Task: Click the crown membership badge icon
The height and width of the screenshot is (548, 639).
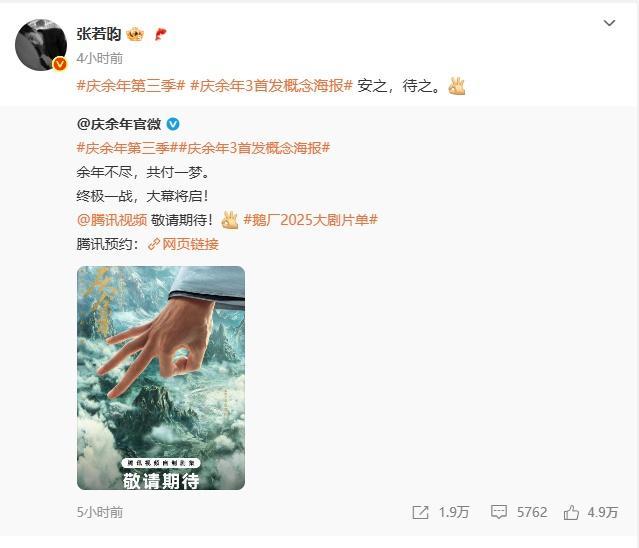Action: 135,34
